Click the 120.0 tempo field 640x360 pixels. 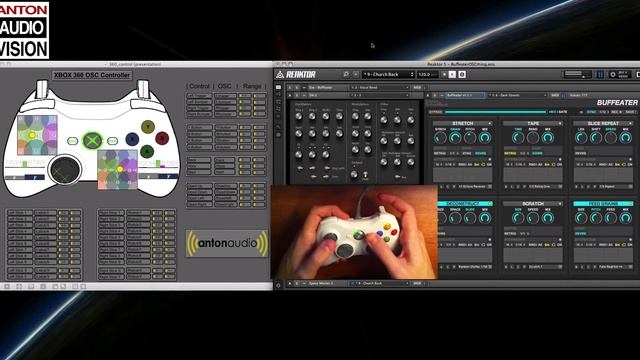pos(427,74)
